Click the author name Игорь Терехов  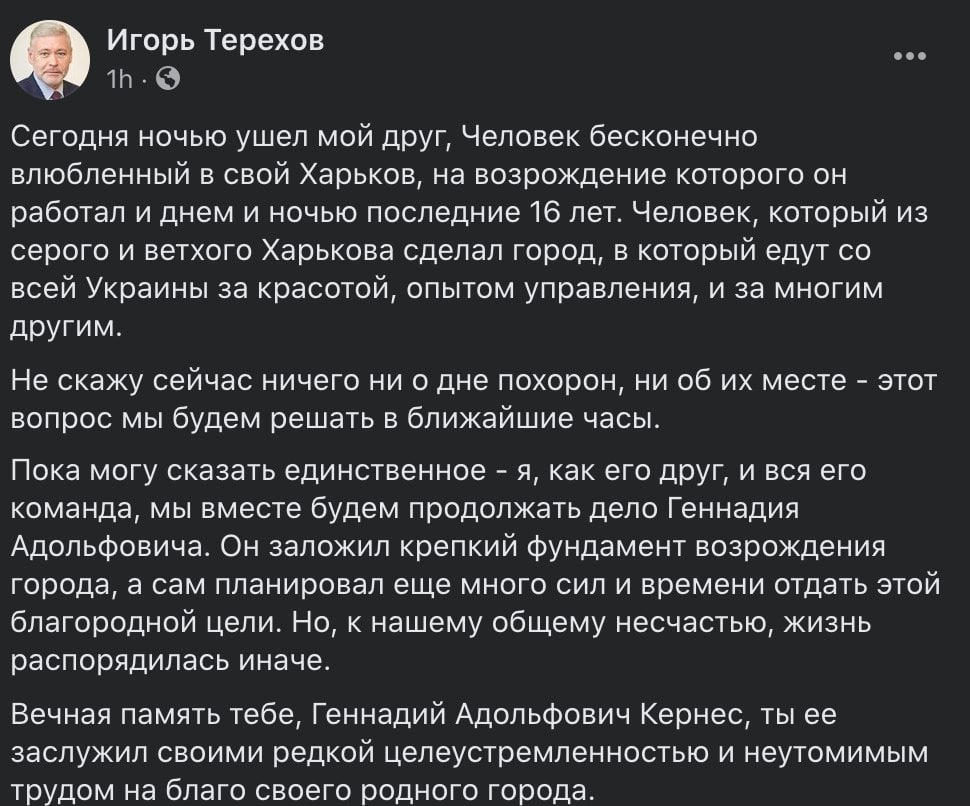point(215,41)
